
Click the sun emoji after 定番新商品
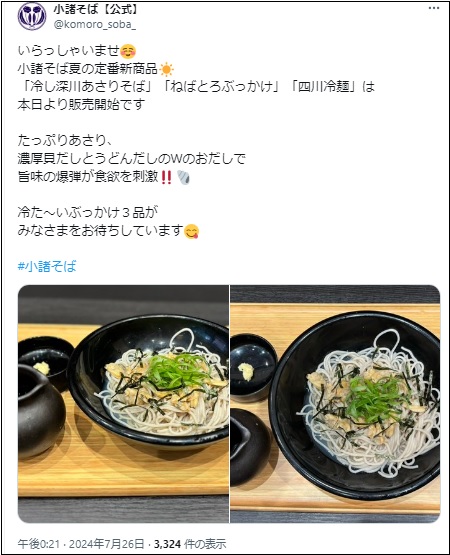click(166, 69)
